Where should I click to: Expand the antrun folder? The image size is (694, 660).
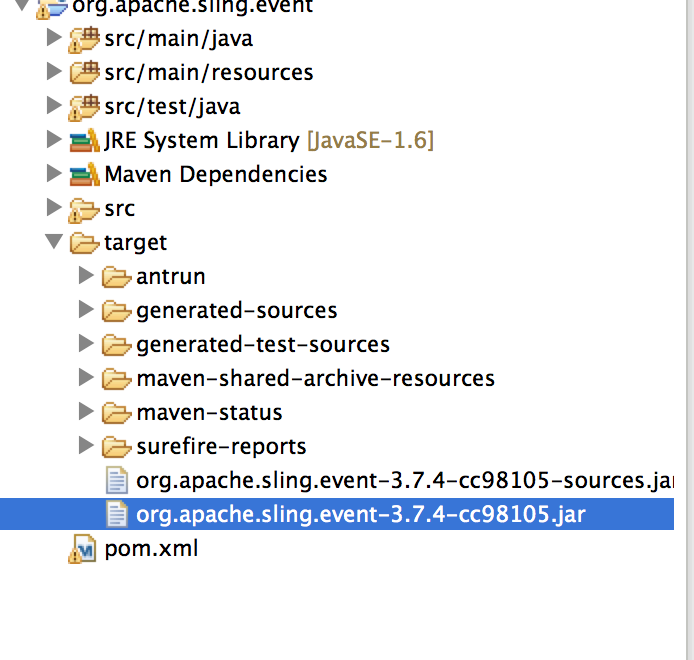86,276
